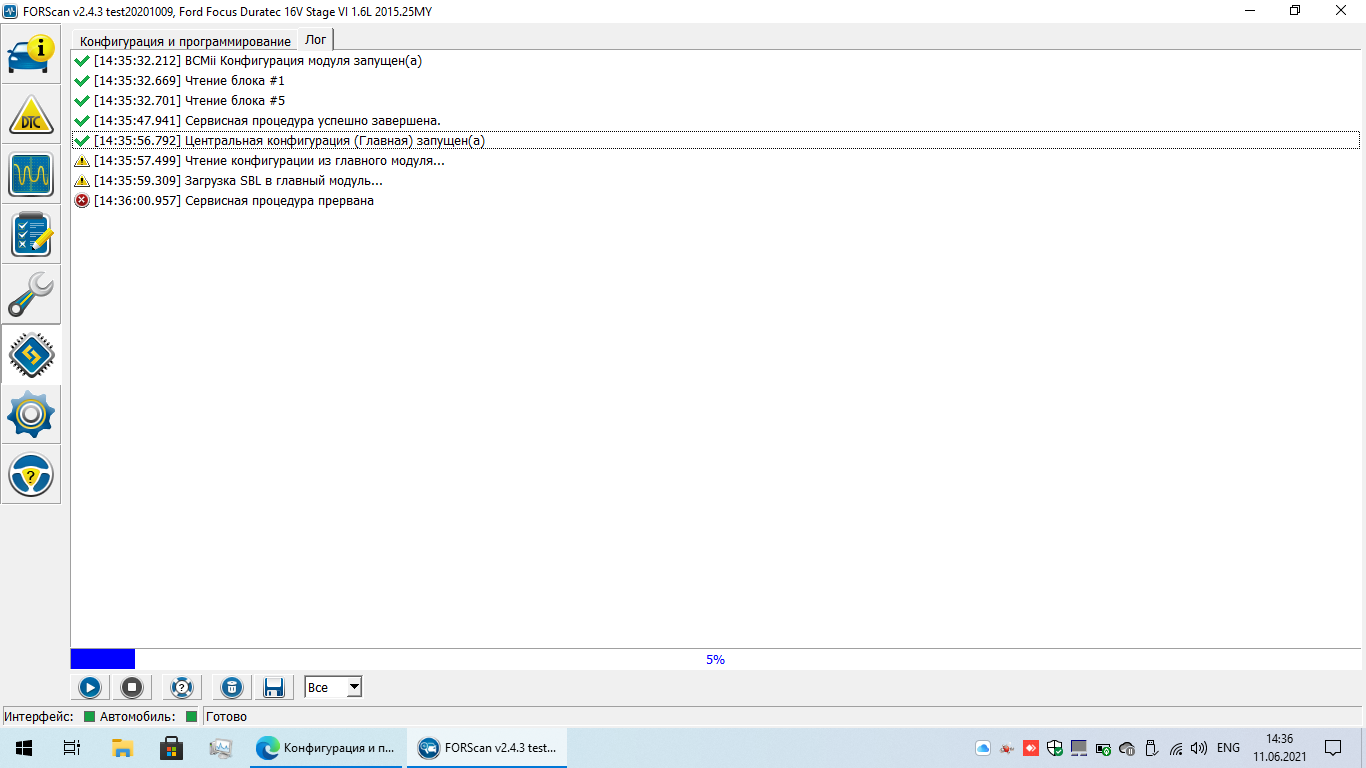Open the settings gear section
The height and width of the screenshot is (768, 1366).
[31, 415]
